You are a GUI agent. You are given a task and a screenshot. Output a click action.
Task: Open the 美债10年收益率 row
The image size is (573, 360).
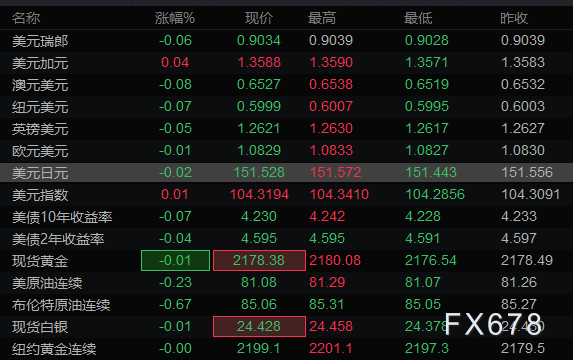click(x=286, y=216)
